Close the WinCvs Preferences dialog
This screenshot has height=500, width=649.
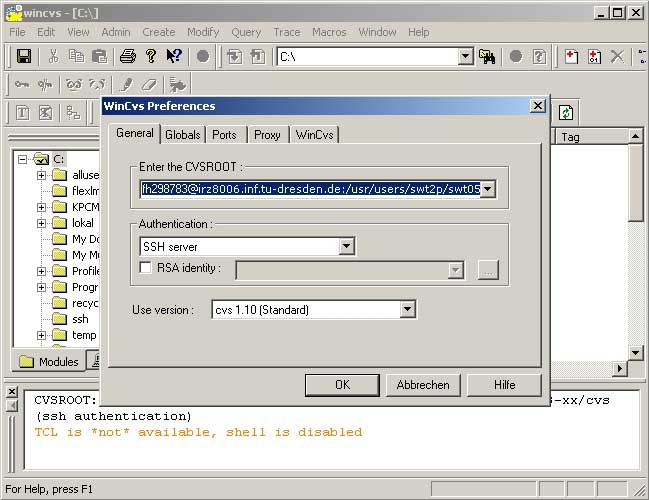[x=538, y=106]
